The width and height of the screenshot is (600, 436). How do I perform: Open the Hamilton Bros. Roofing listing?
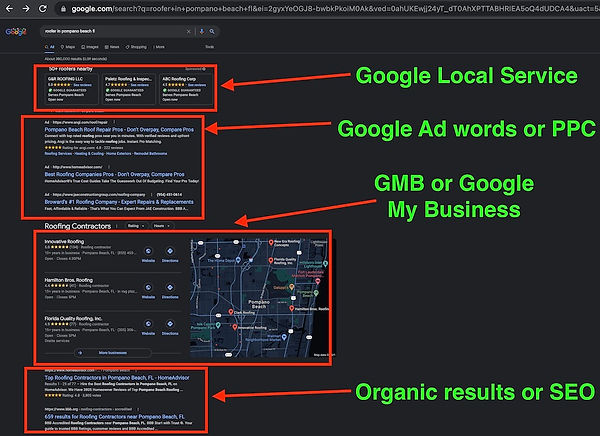68,280
